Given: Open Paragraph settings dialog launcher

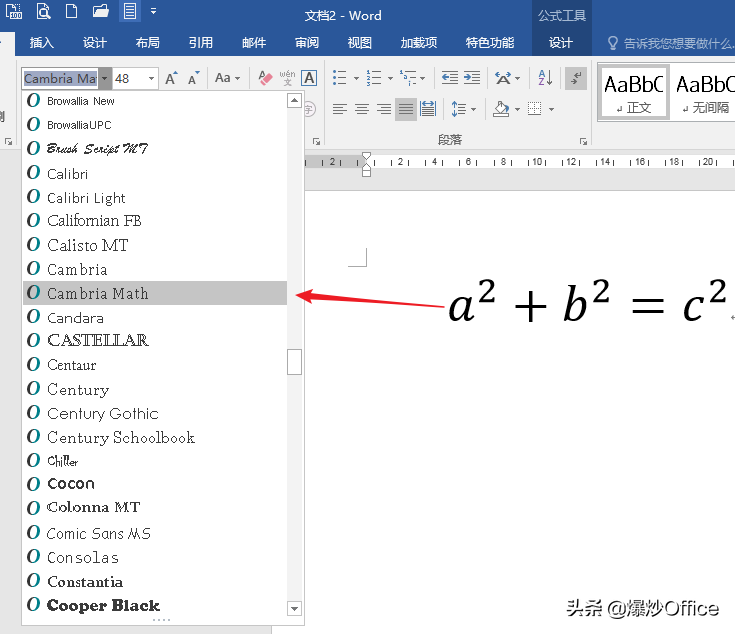Looking at the screenshot, I should [x=583, y=141].
